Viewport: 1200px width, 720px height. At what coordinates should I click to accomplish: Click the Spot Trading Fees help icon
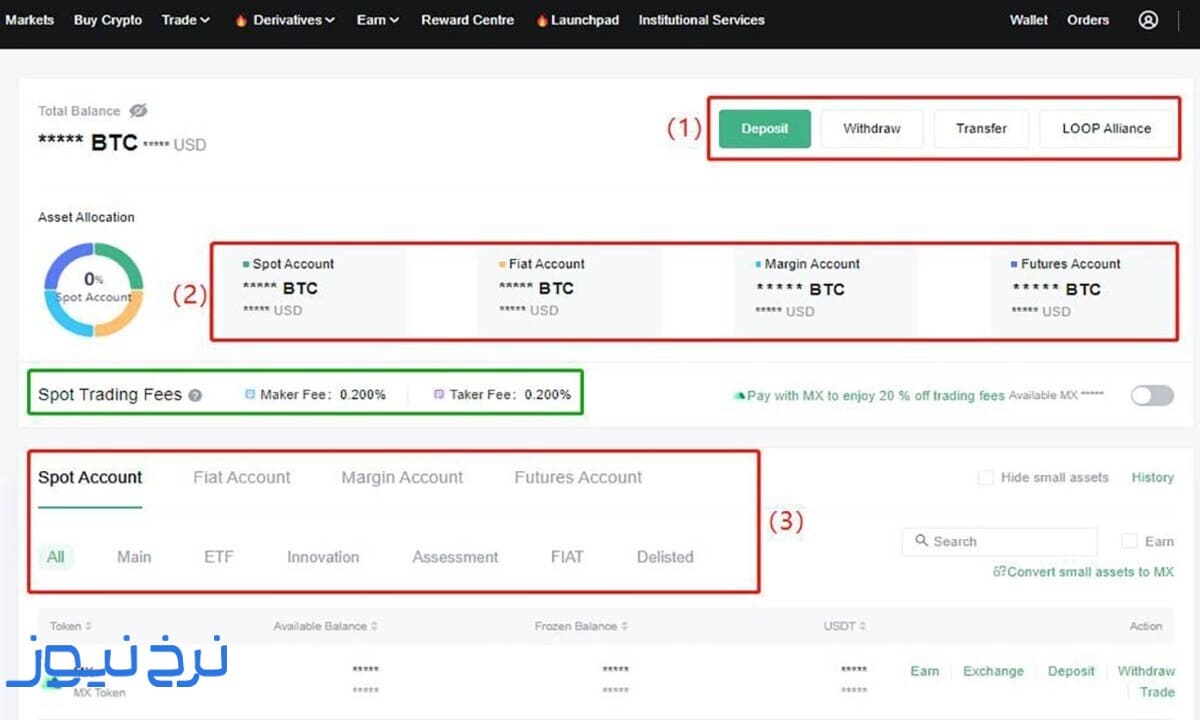195,395
